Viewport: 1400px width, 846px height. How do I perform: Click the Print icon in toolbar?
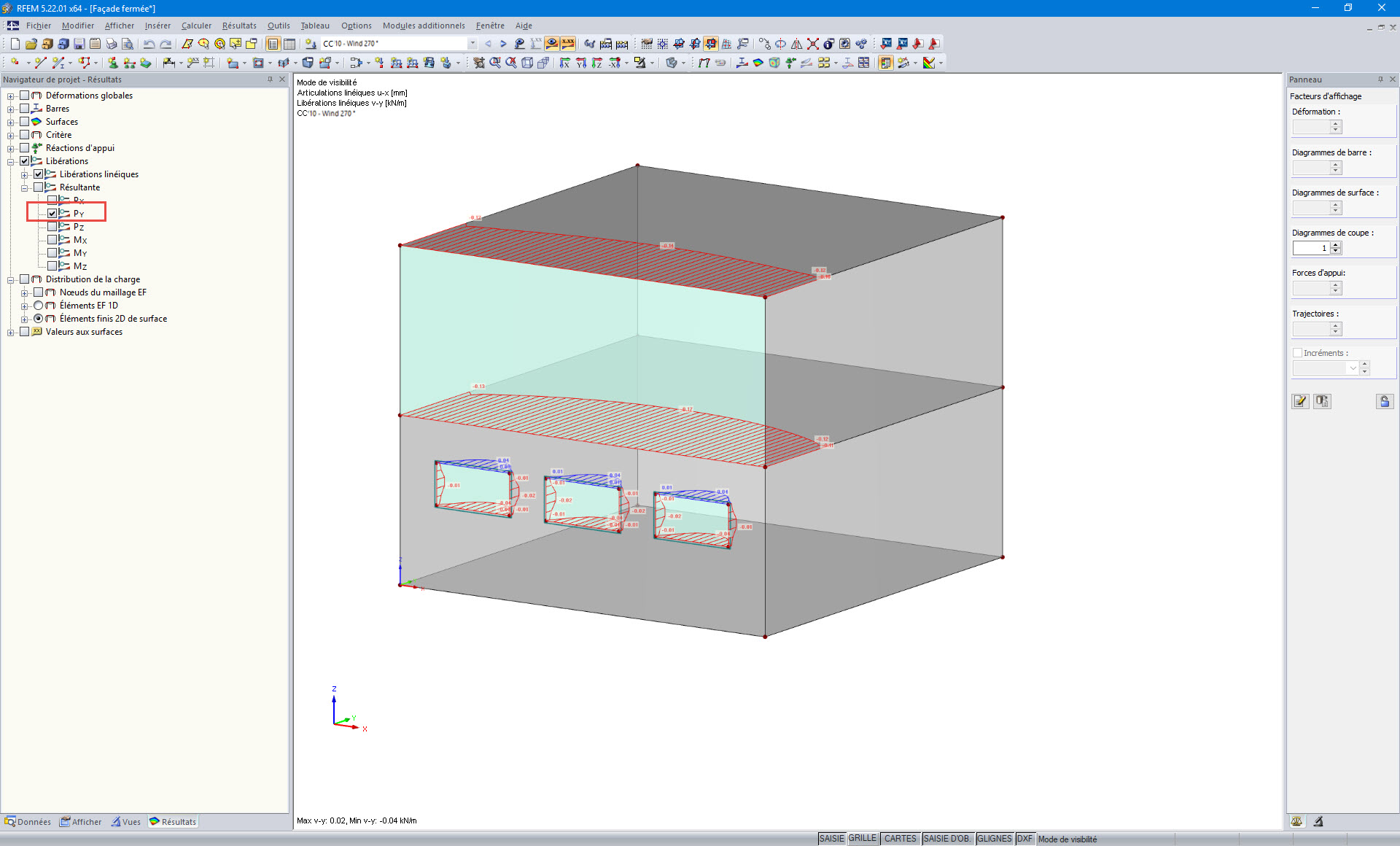click(x=112, y=44)
